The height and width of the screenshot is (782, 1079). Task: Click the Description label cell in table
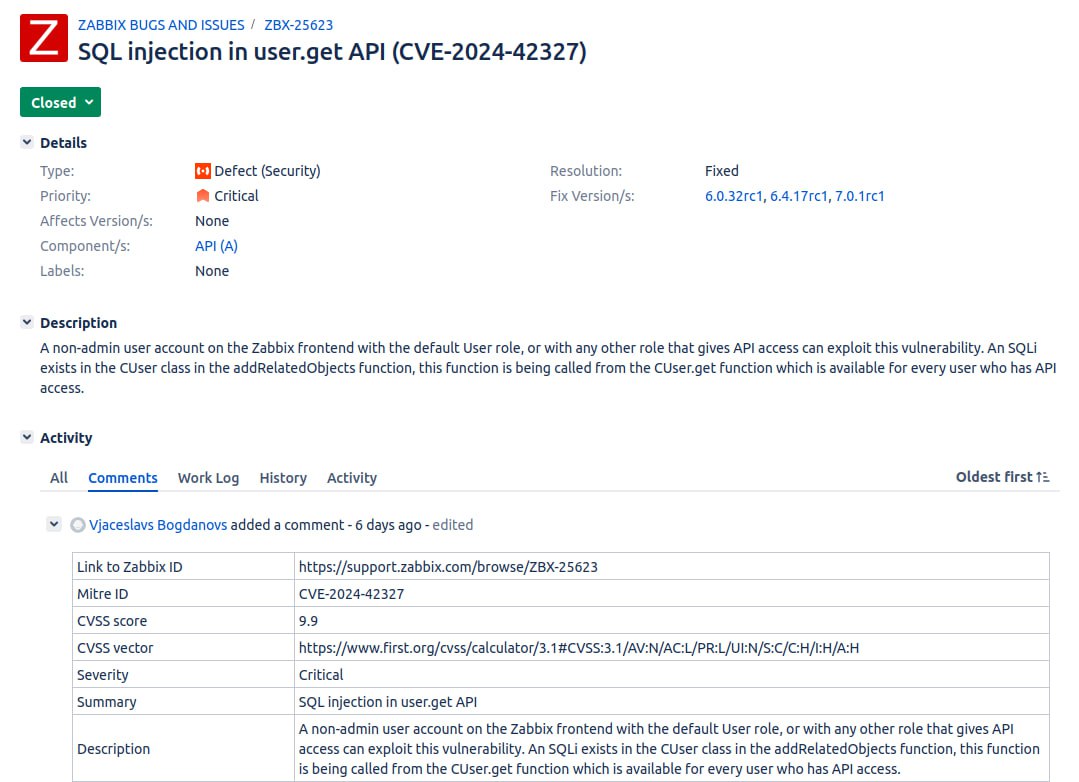click(183, 748)
